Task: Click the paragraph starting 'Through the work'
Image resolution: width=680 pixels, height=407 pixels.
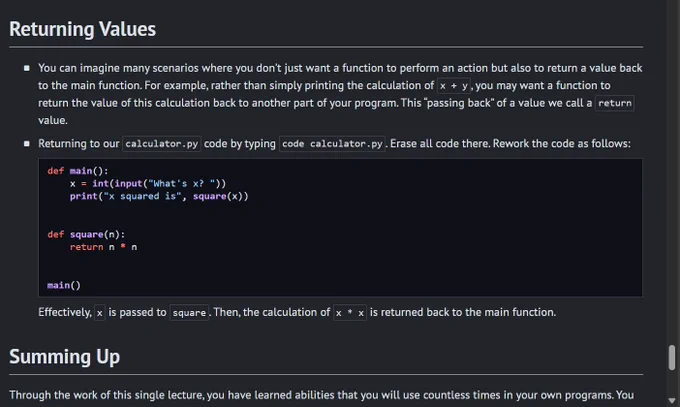Action: [x=321, y=395]
